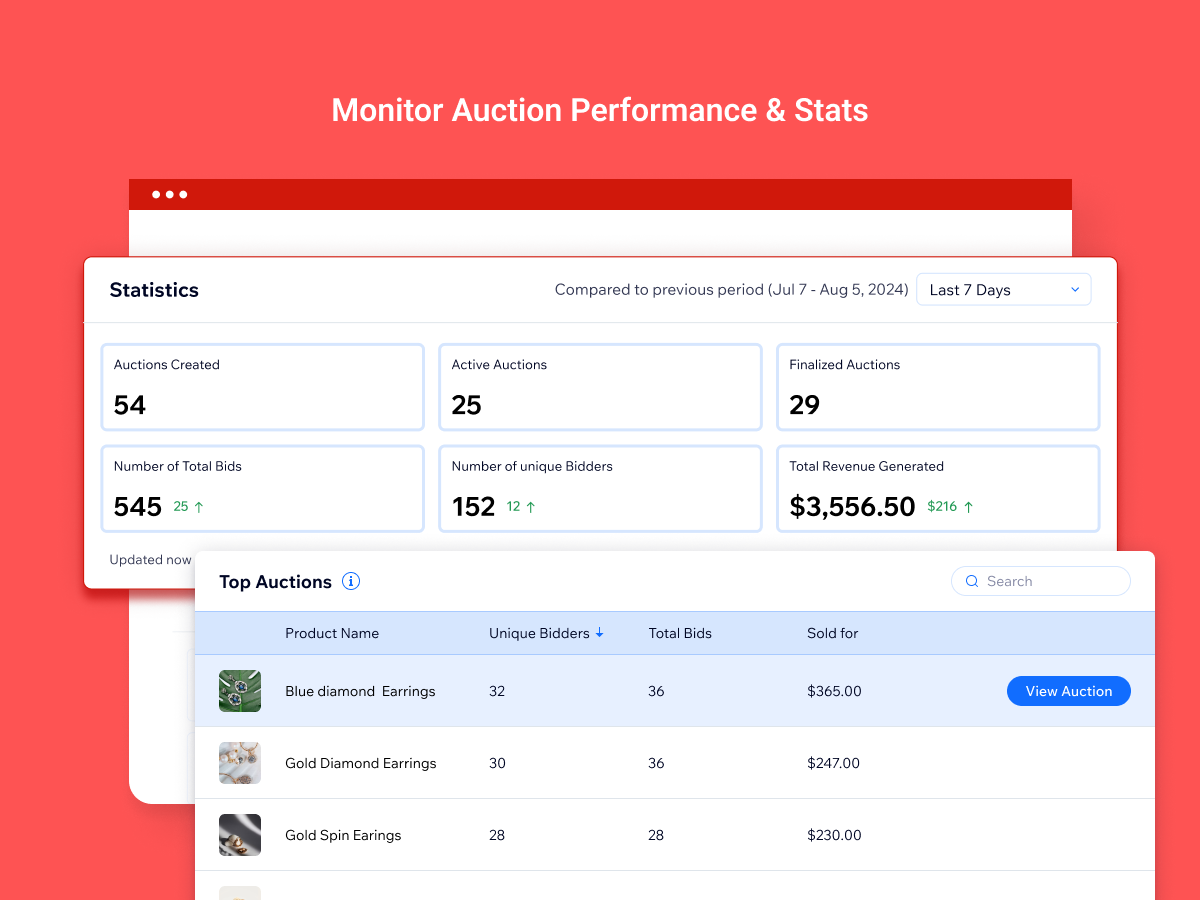The image size is (1200, 900).
Task: Click 28 total bids for Gold Spin Earings
Action: [x=656, y=835]
